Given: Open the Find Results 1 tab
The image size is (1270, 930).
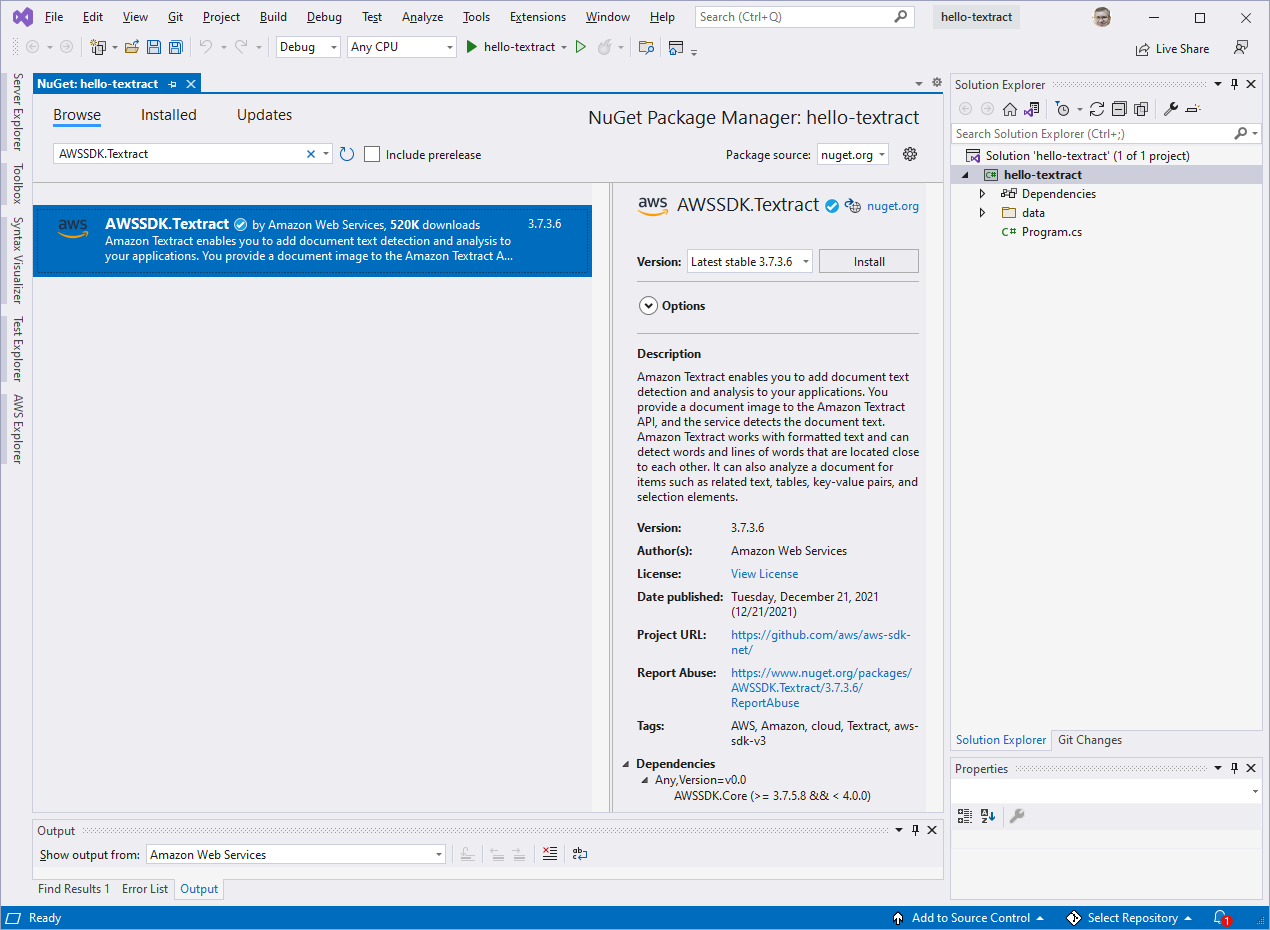Looking at the screenshot, I should tap(74, 889).
